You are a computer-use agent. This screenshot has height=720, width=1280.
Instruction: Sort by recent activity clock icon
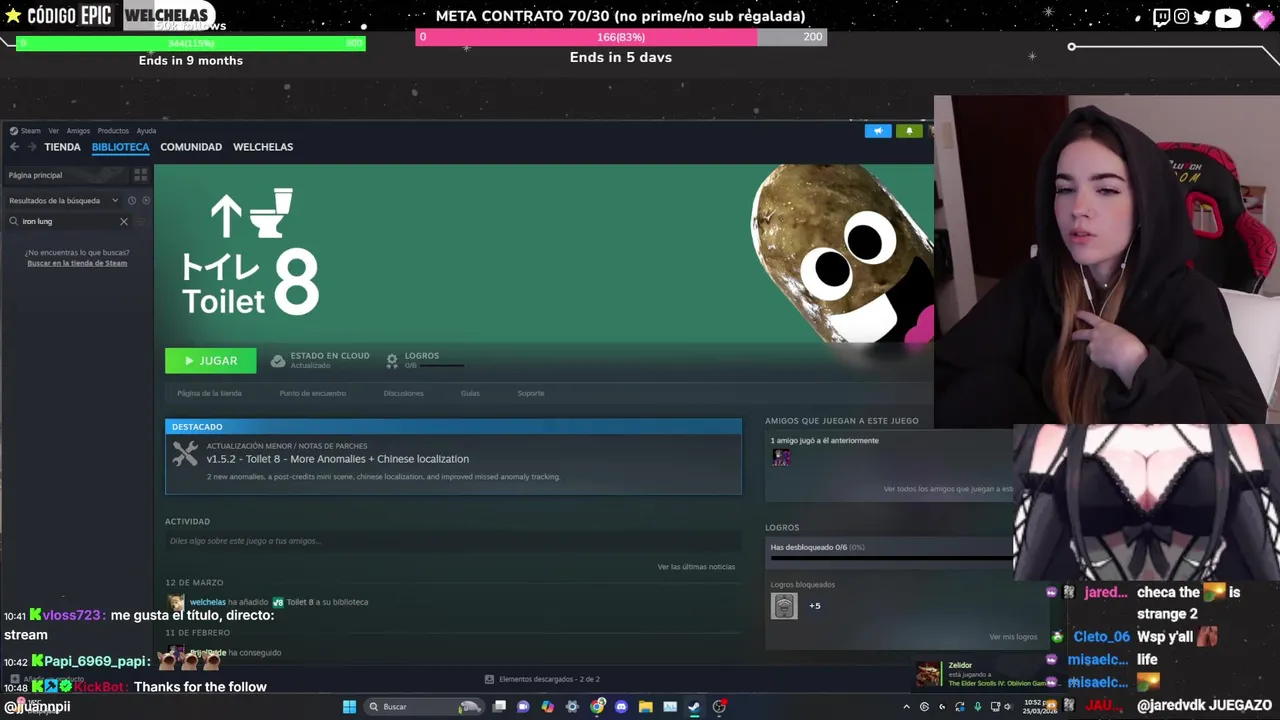click(x=132, y=201)
